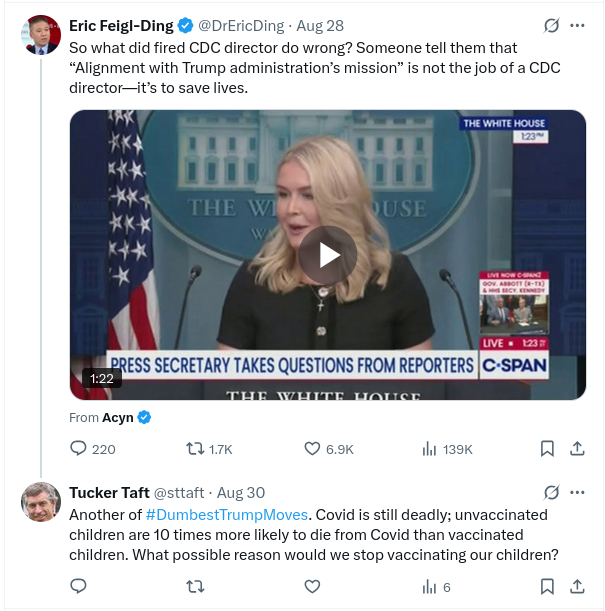
Task: Reply to Tucker Taft's tweet
Action: coord(78,586)
